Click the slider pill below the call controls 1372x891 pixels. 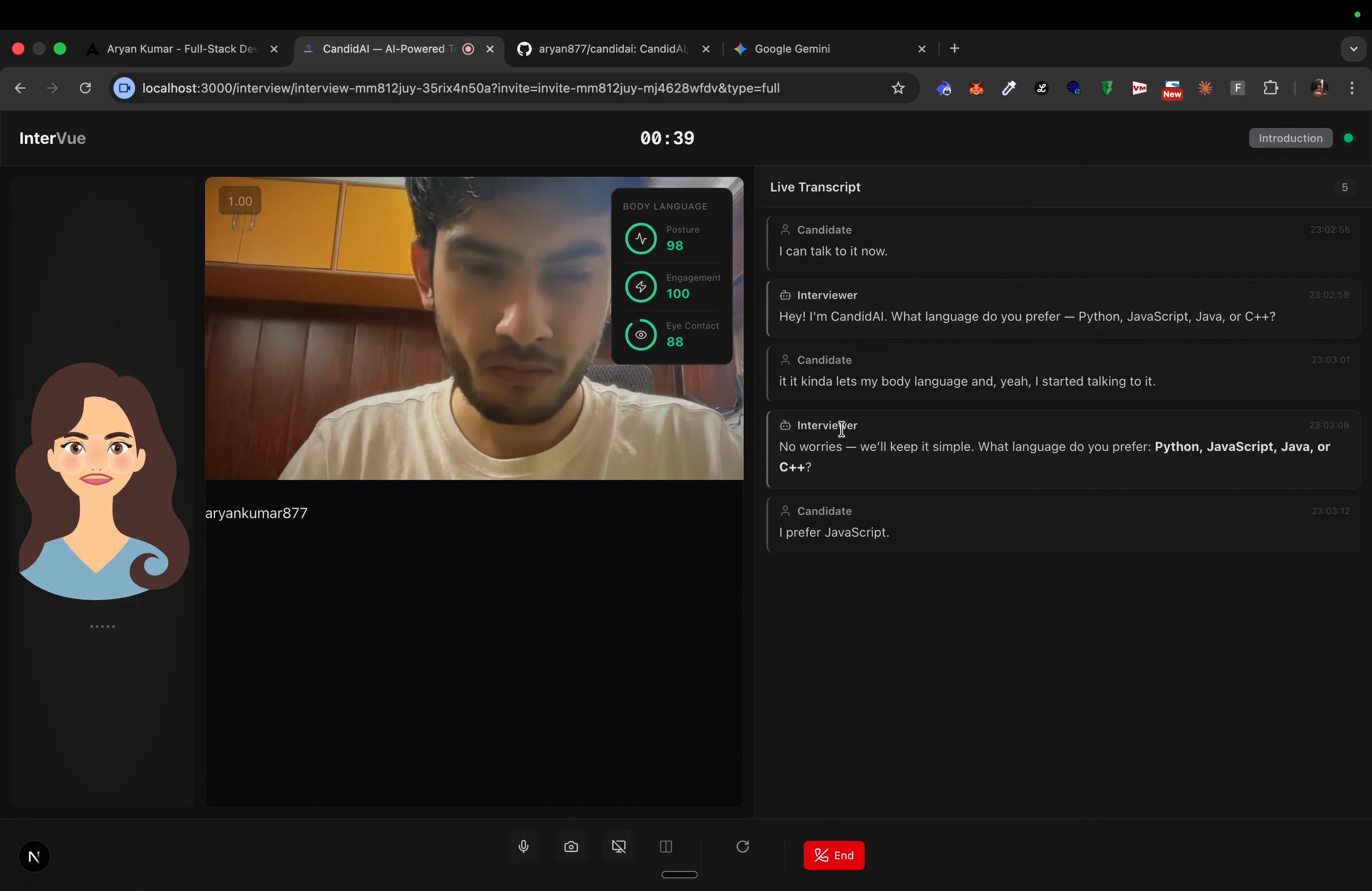(678, 874)
